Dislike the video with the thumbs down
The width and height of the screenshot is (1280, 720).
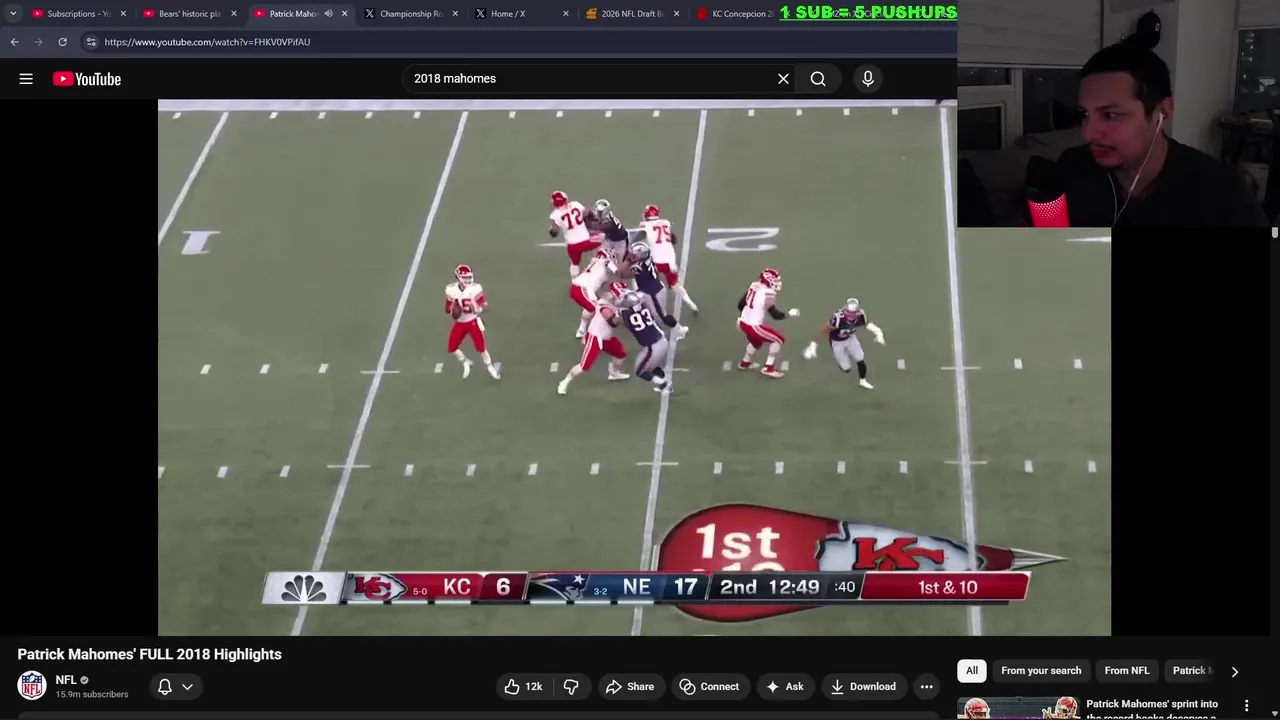(571, 686)
